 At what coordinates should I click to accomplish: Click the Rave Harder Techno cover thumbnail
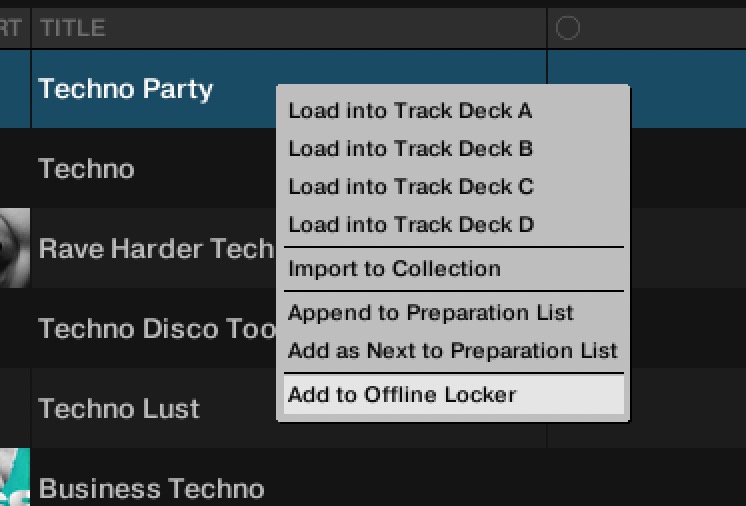(14, 248)
